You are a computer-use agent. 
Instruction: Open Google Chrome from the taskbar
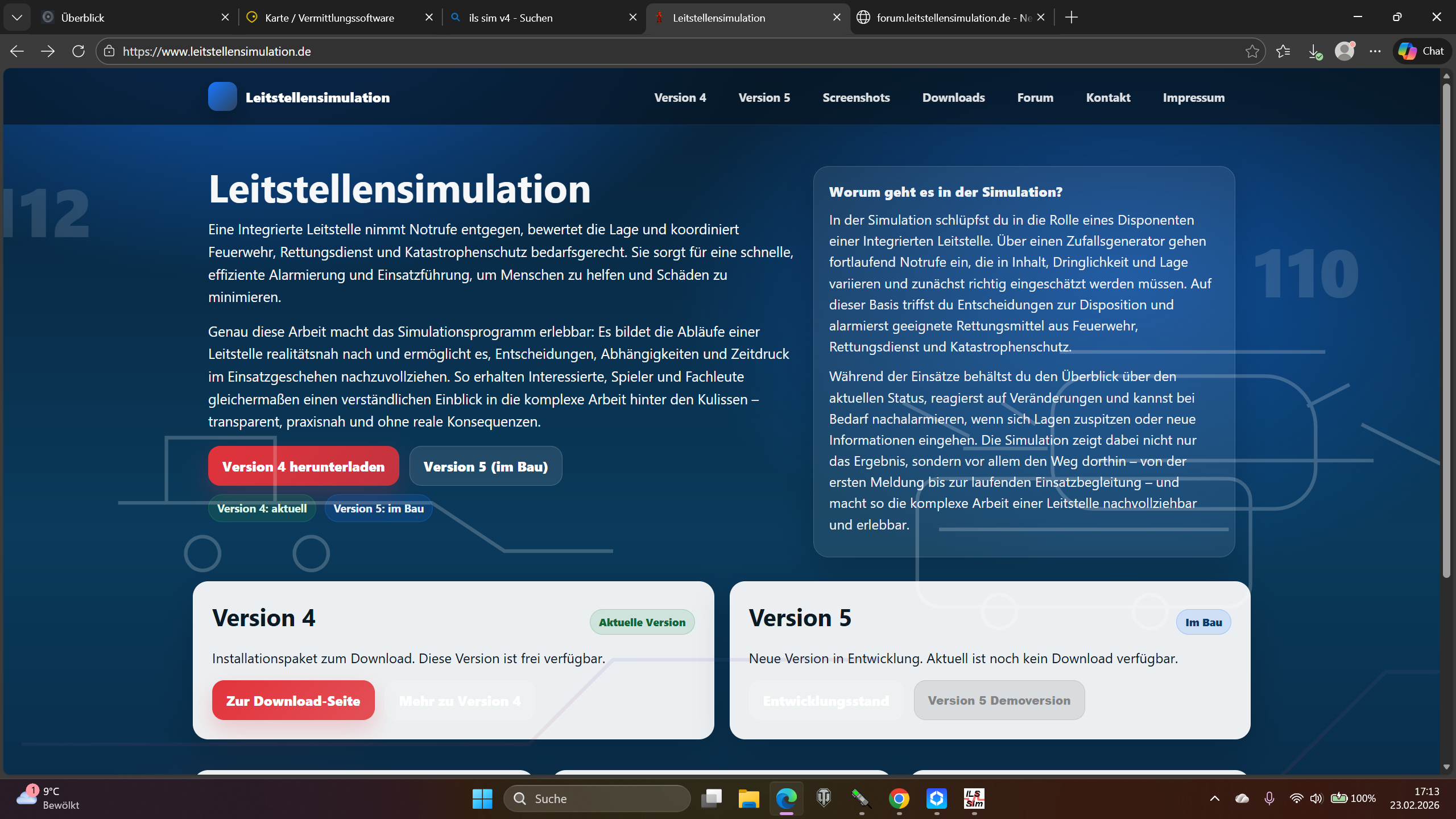(899, 799)
